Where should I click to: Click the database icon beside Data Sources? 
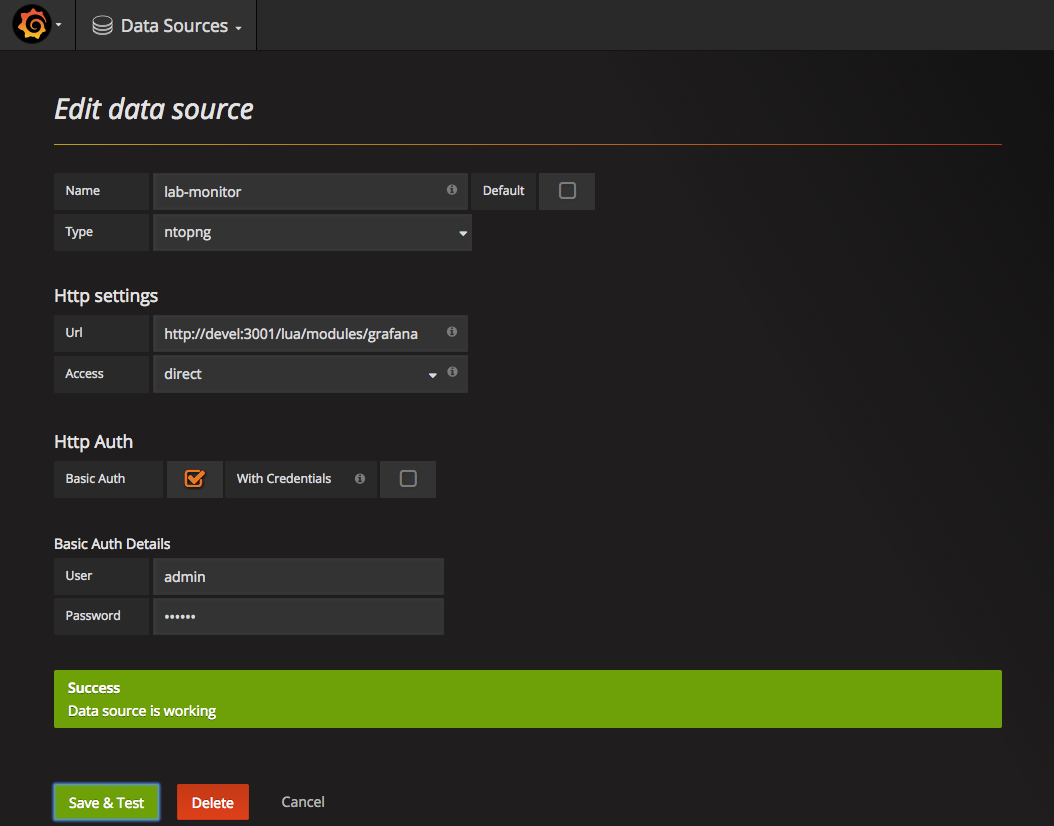(x=102, y=26)
